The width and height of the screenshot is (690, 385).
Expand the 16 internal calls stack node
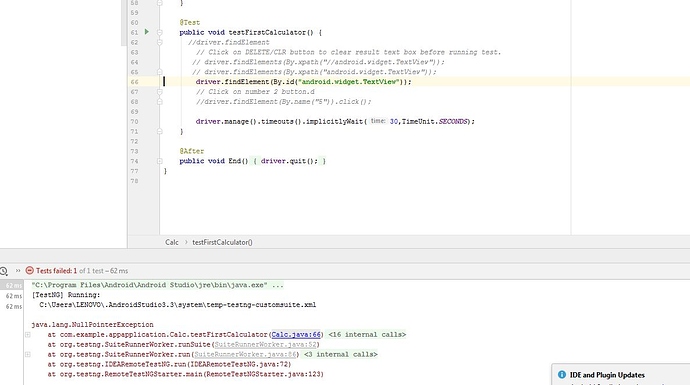tap(28, 334)
